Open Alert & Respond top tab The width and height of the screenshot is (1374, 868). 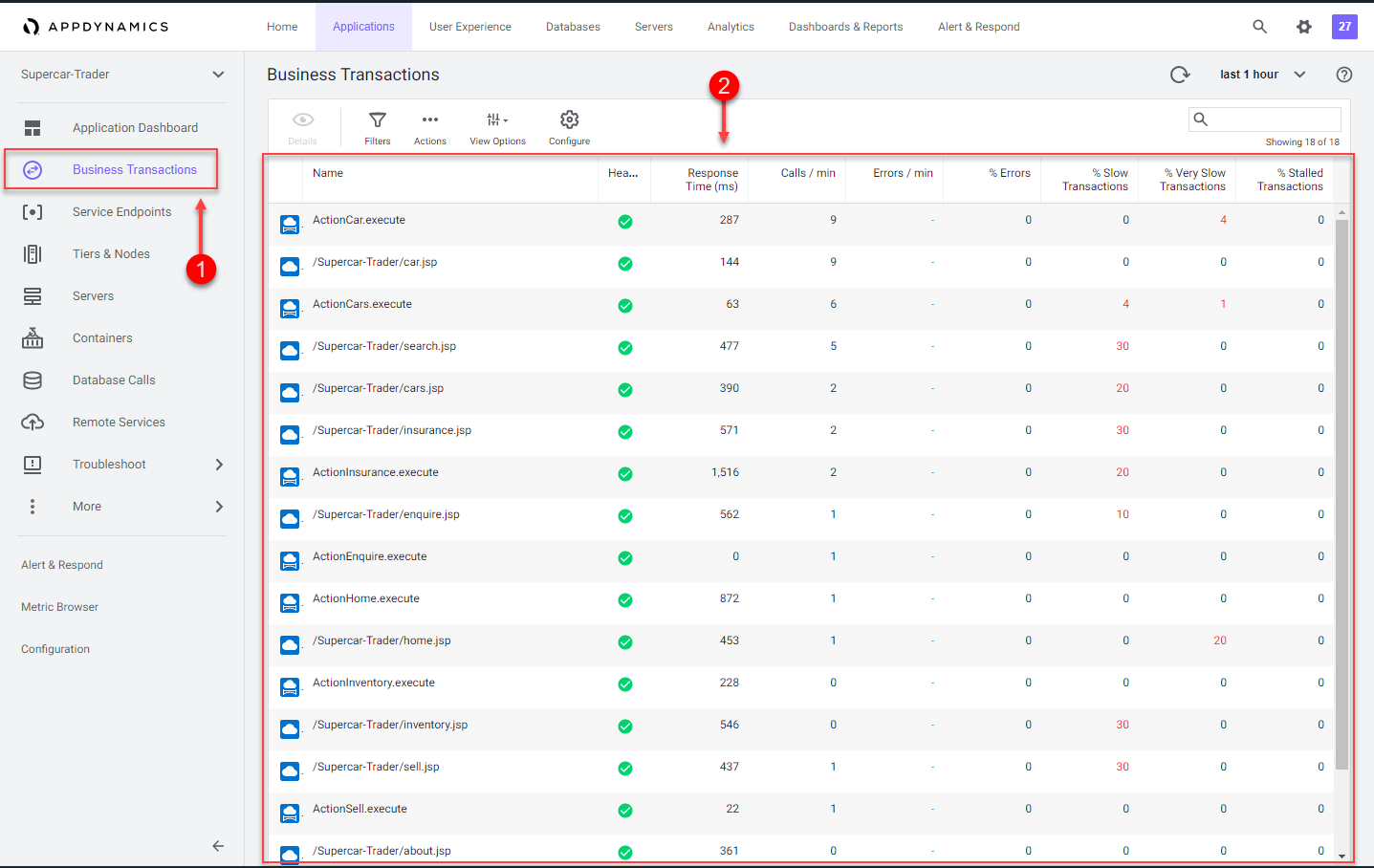point(978,27)
